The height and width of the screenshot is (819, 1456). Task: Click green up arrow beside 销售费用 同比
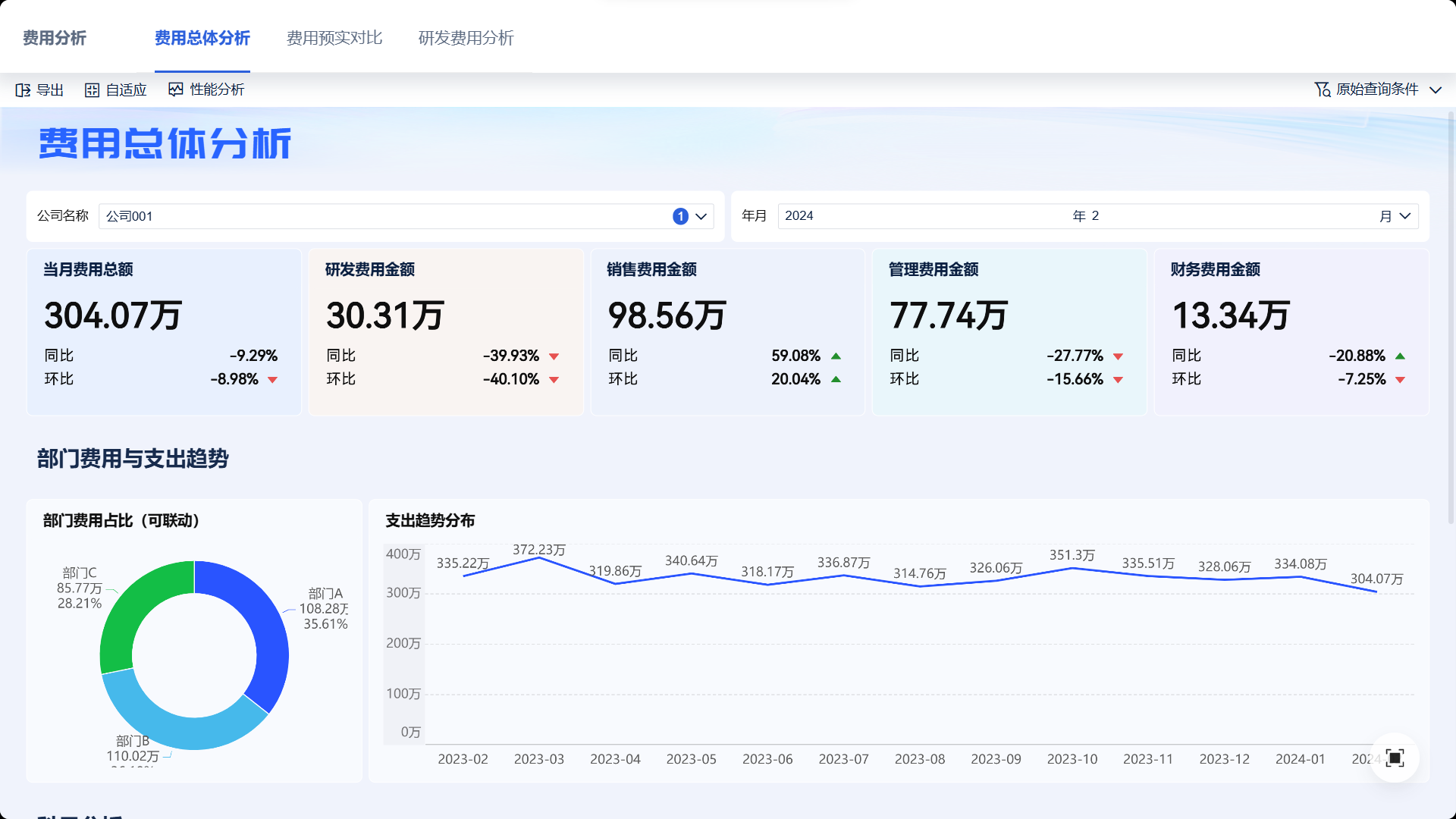tap(836, 356)
